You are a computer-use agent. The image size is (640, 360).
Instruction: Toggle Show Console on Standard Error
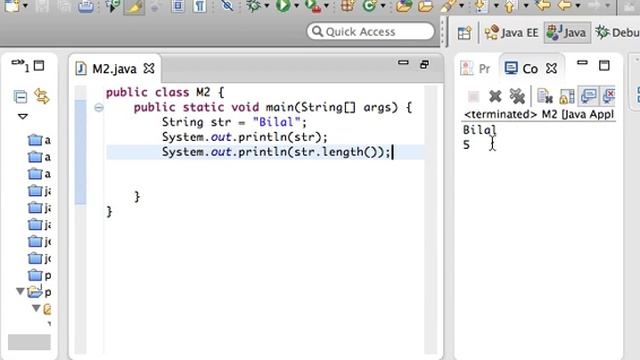tap(609, 96)
